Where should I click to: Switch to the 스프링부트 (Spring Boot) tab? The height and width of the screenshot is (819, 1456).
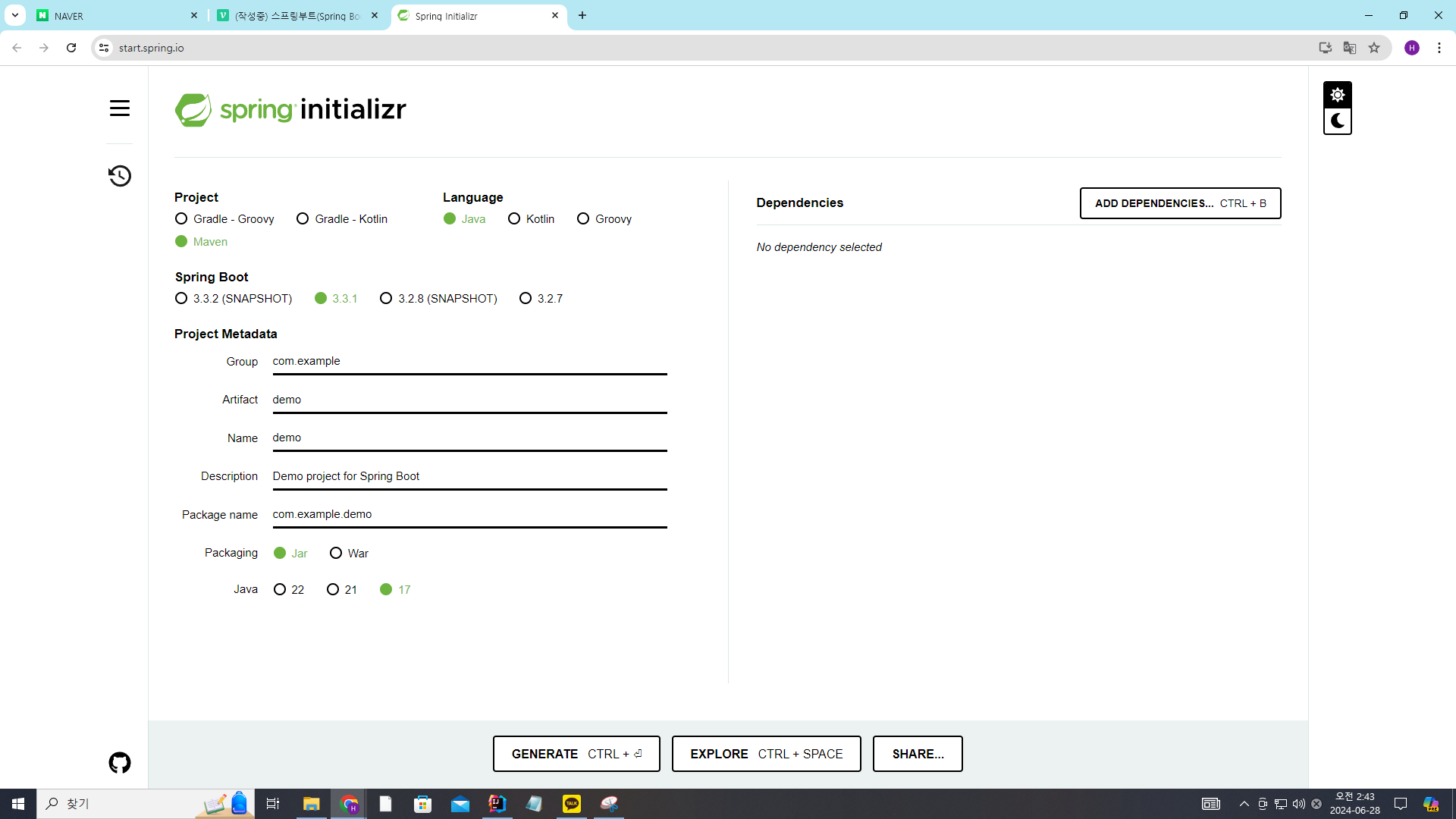298,15
